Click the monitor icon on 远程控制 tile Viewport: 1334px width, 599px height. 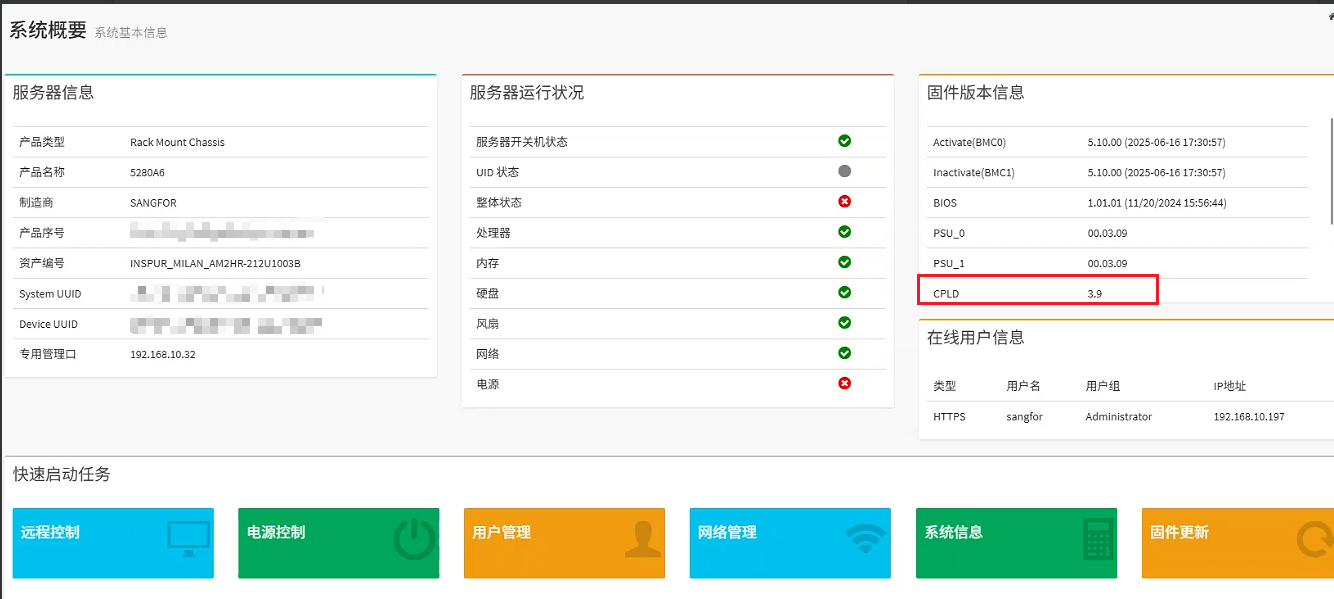pyautogui.click(x=188, y=539)
